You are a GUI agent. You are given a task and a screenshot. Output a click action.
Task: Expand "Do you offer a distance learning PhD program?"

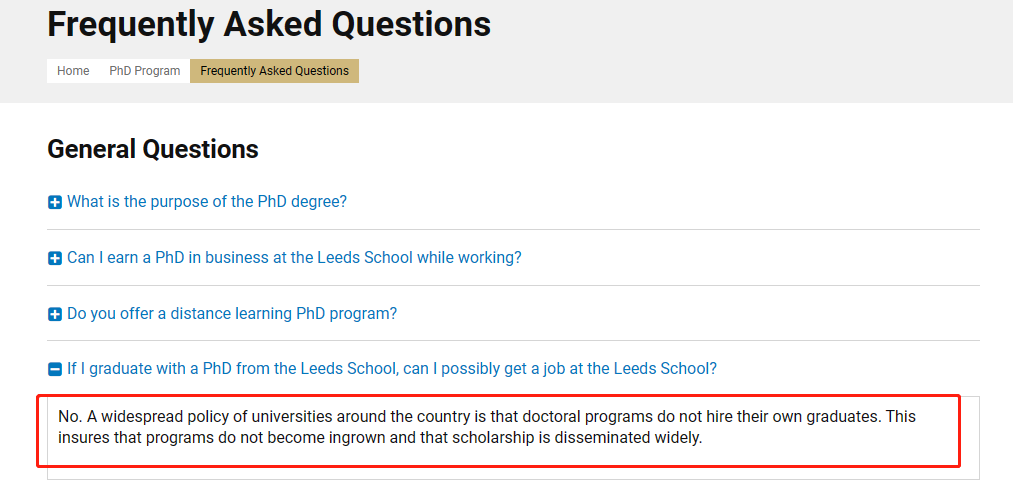click(232, 314)
